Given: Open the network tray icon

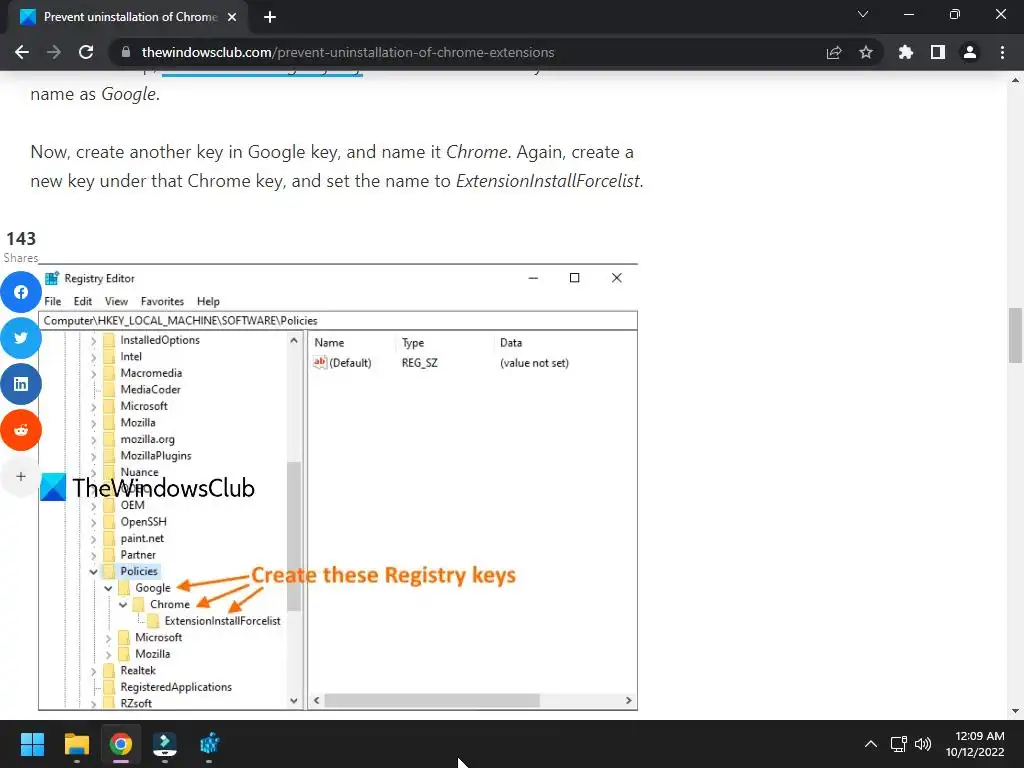Looking at the screenshot, I should pos(899,744).
